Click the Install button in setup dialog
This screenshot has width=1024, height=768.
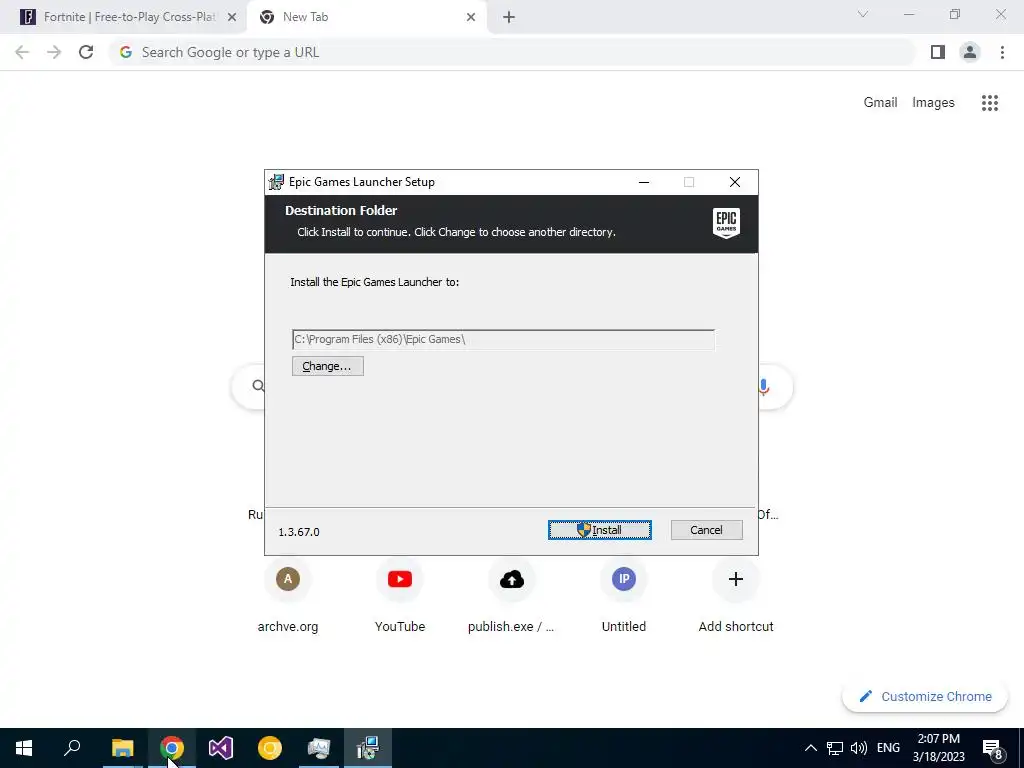[x=600, y=530]
